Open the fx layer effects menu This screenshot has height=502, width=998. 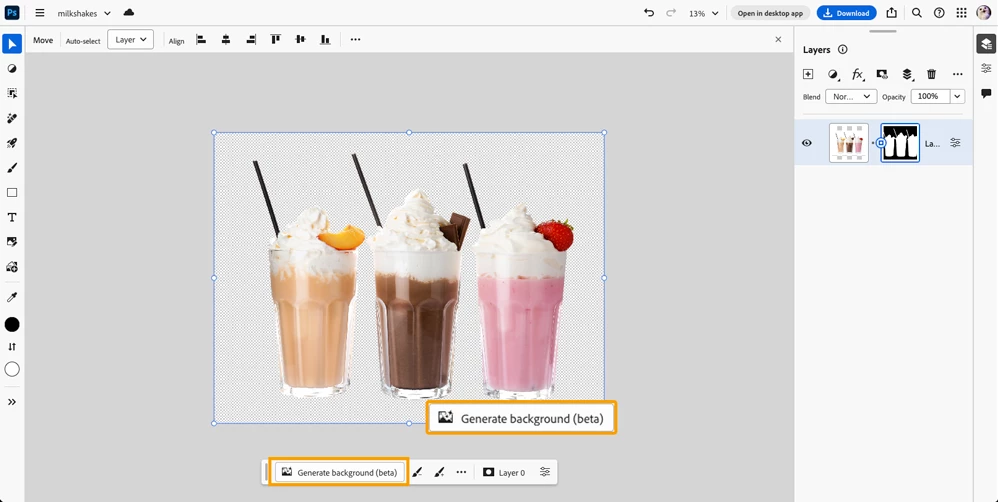click(857, 74)
